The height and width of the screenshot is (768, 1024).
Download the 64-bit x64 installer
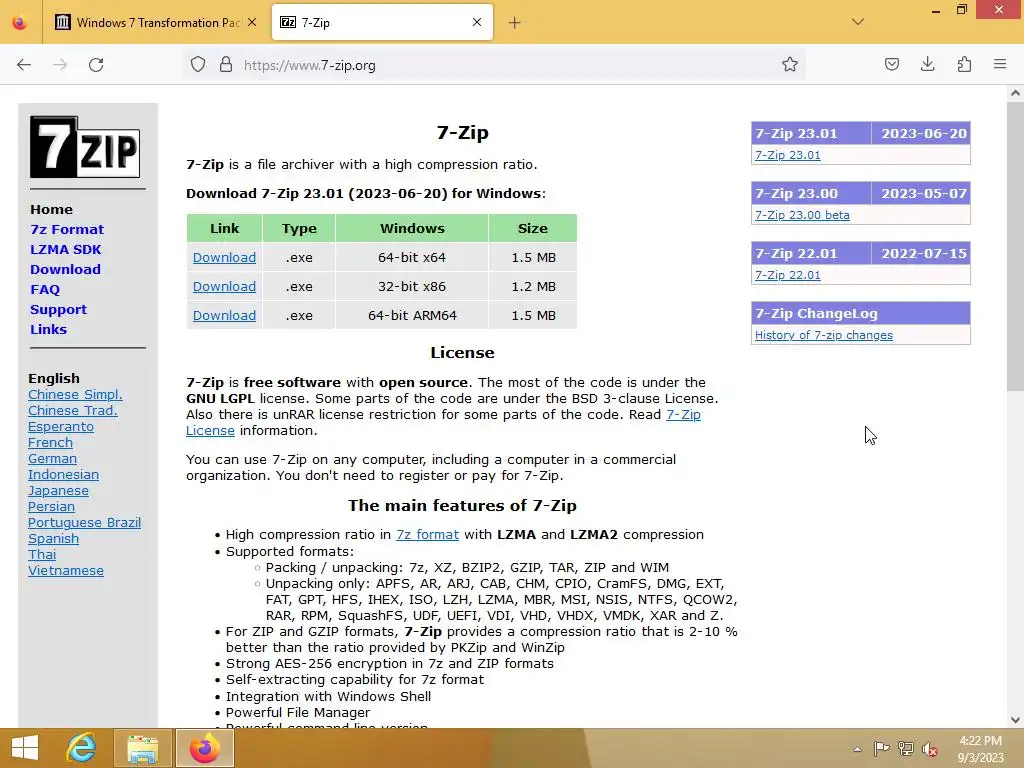coord(224,257)
